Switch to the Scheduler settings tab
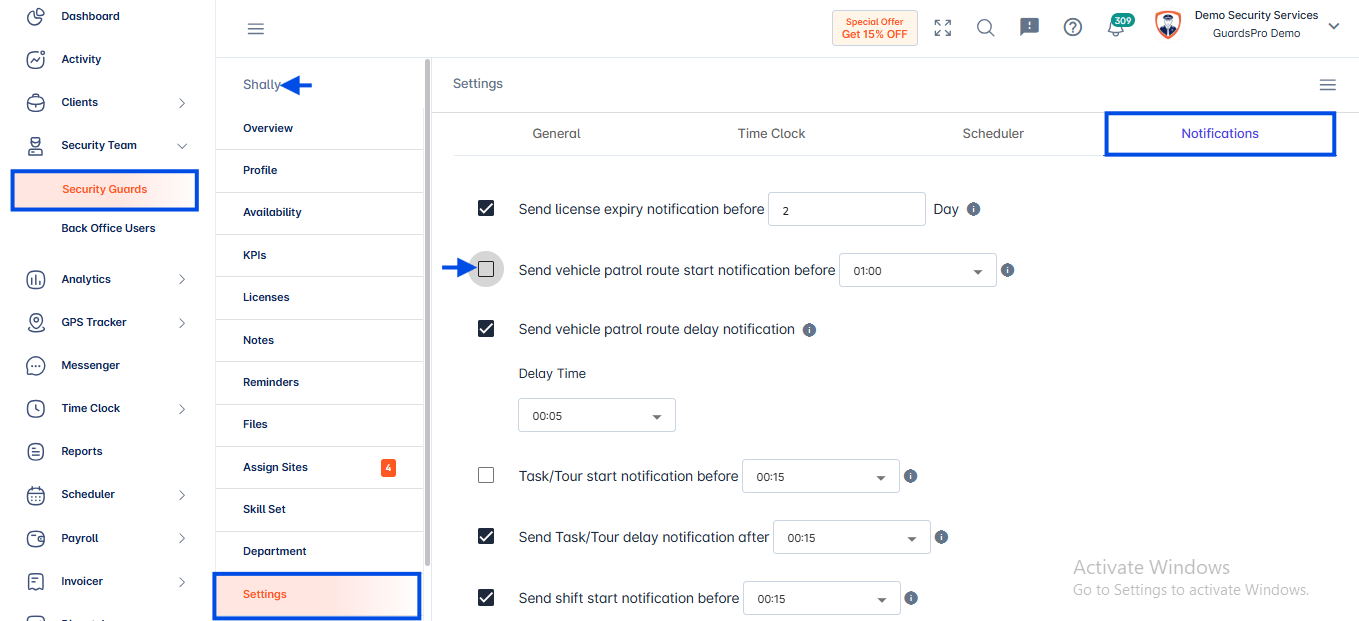The image size is (1359, 621). click(x=993, y=133)
